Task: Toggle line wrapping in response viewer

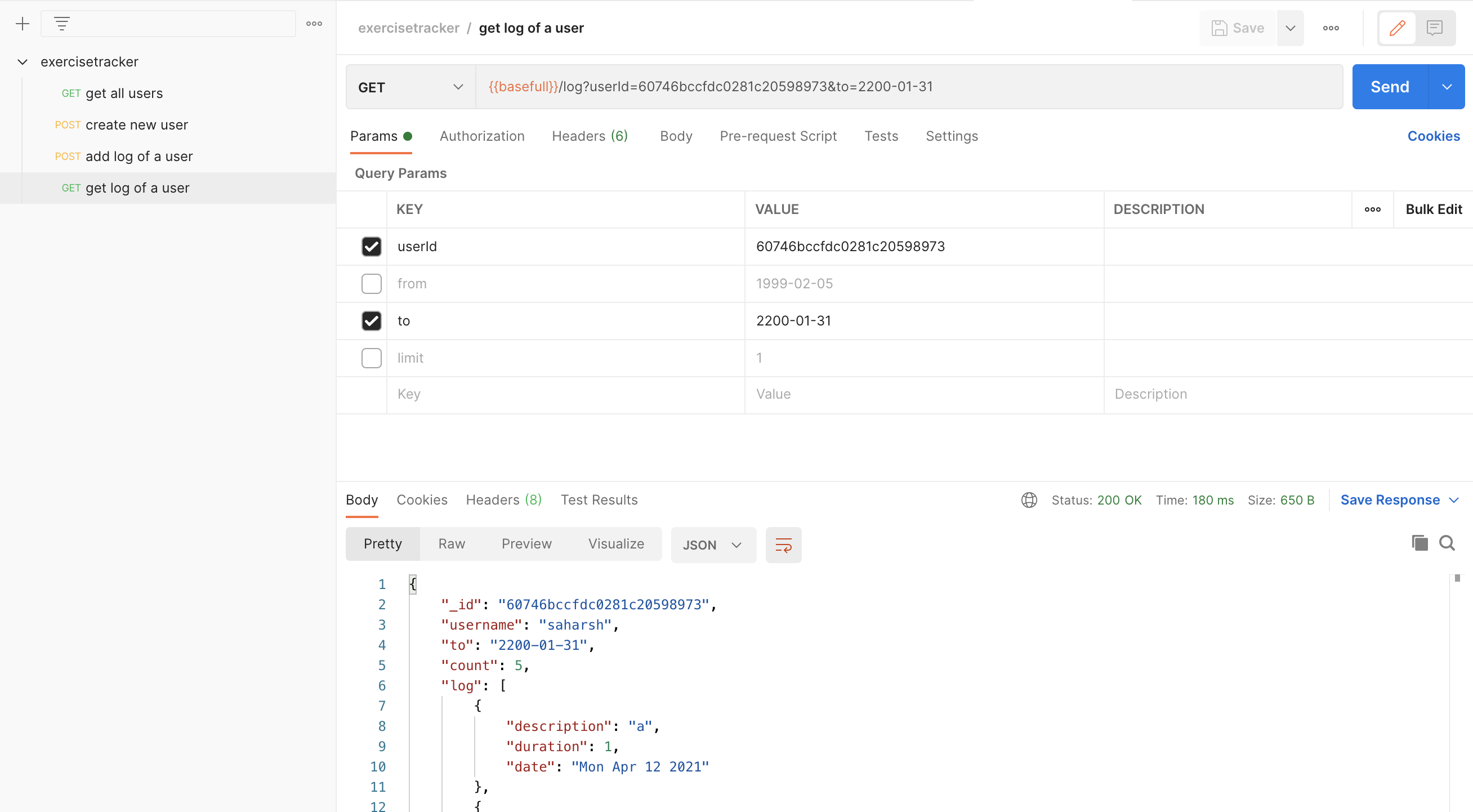Action: [x=783, y=545]
